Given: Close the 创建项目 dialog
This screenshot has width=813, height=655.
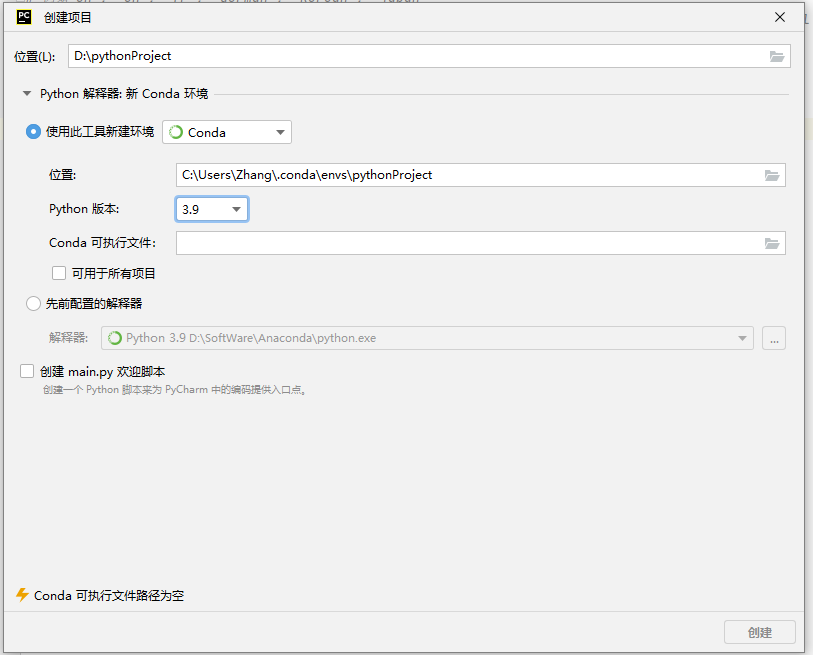Looking at the screenshot, I should (780, 17).
